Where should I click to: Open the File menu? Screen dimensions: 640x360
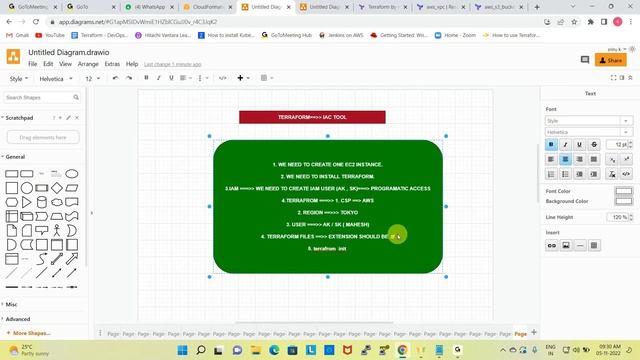coord(33,64)
